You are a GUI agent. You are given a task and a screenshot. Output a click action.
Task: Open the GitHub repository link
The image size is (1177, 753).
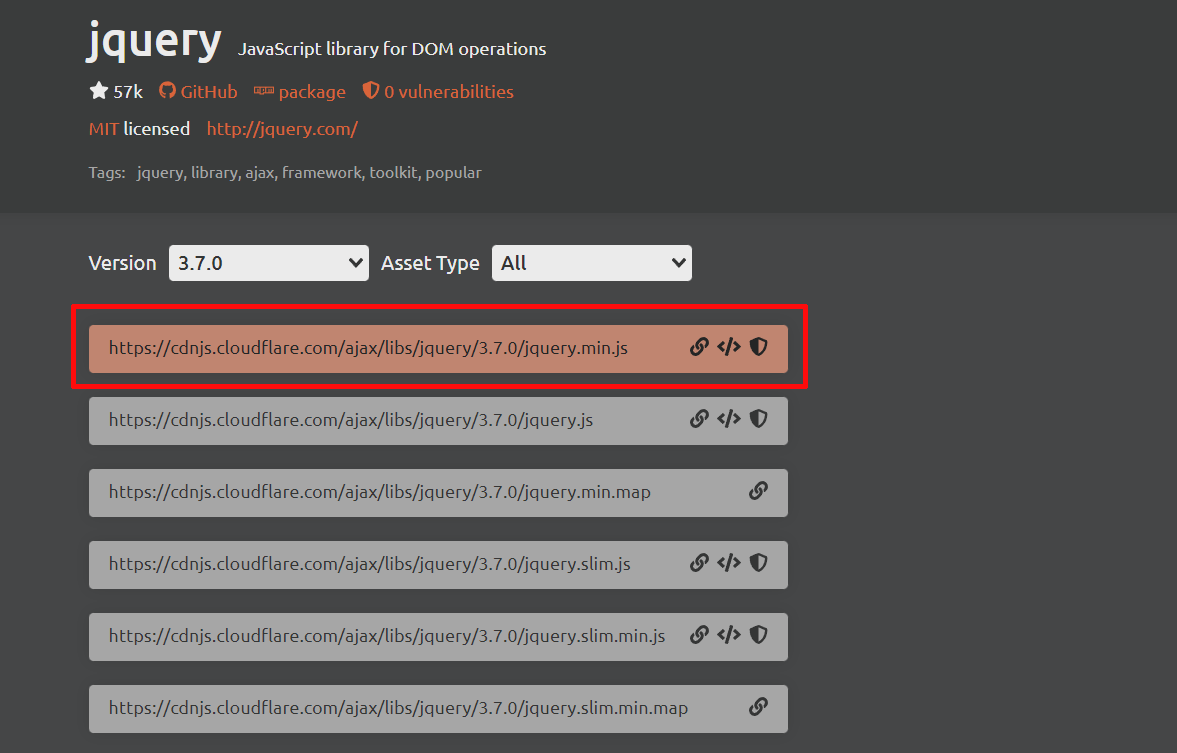[198, 92]
